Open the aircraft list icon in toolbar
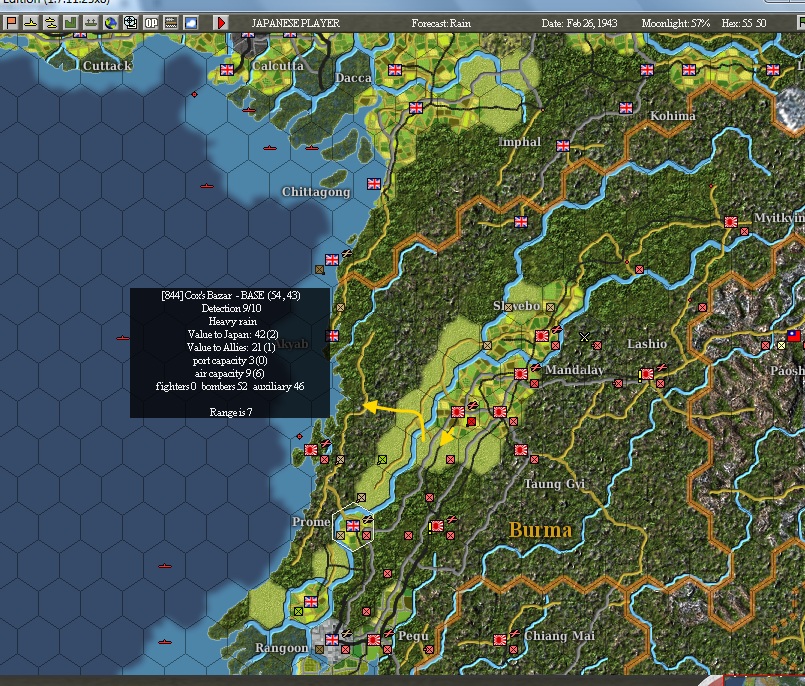The image size is (805, 686). pos(50,23)
